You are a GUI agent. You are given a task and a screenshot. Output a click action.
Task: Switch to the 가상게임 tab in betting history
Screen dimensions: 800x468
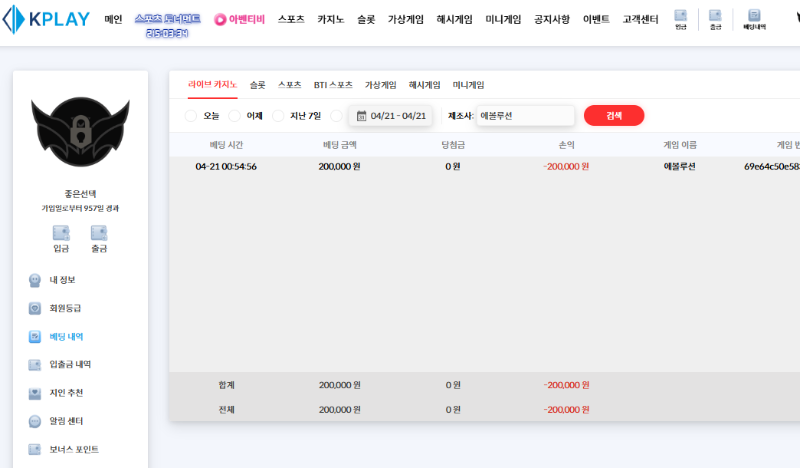click(381, 85)
